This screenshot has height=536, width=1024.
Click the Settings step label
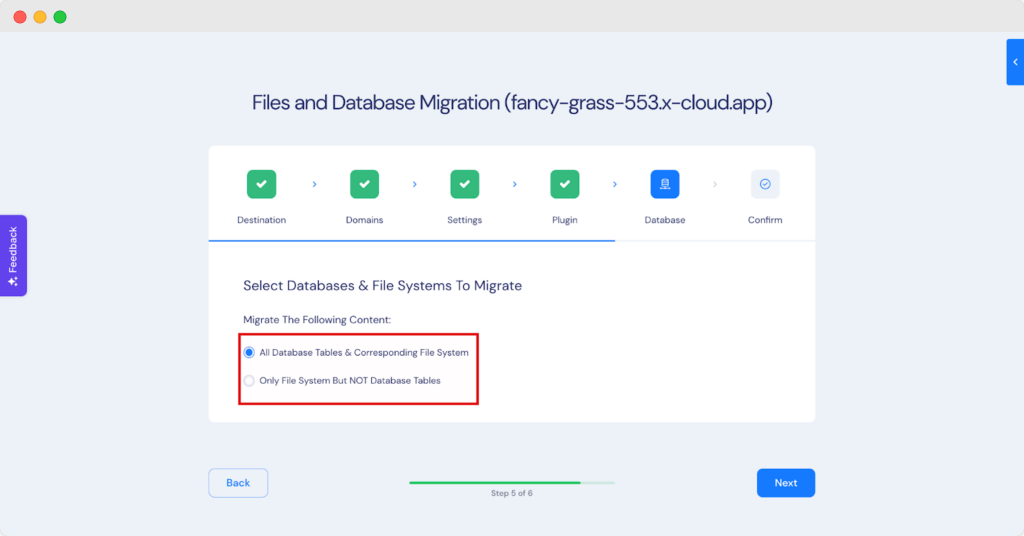[464, 220]
